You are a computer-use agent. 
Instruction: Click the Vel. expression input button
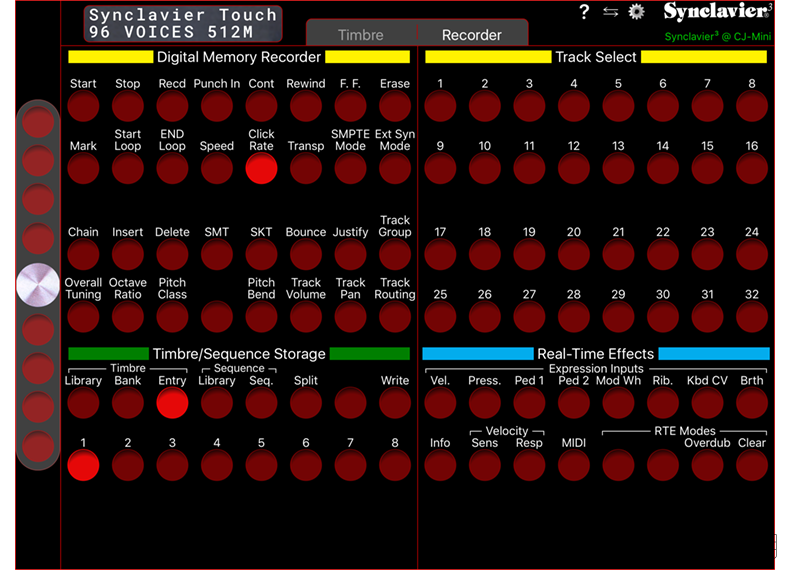(x=440, y=402)
